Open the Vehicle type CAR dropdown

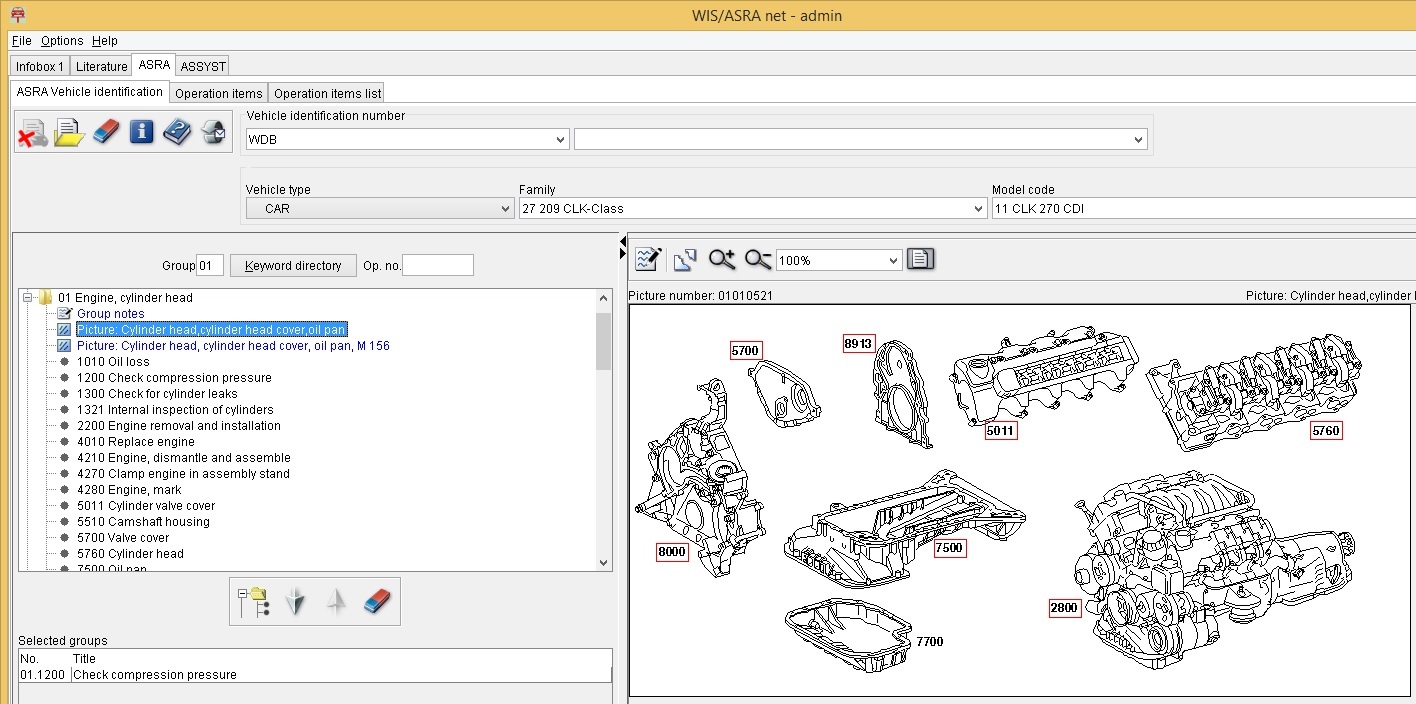(x=506, y=209)
